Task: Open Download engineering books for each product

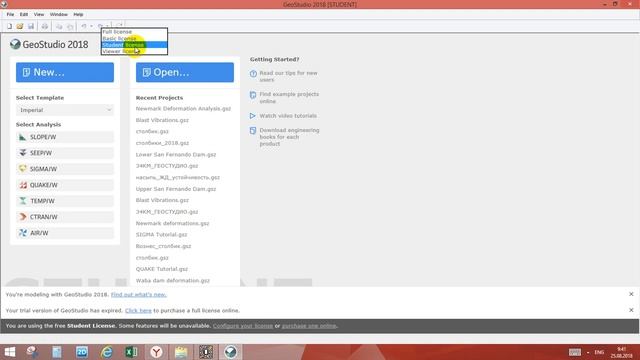Action: point(289,137)
